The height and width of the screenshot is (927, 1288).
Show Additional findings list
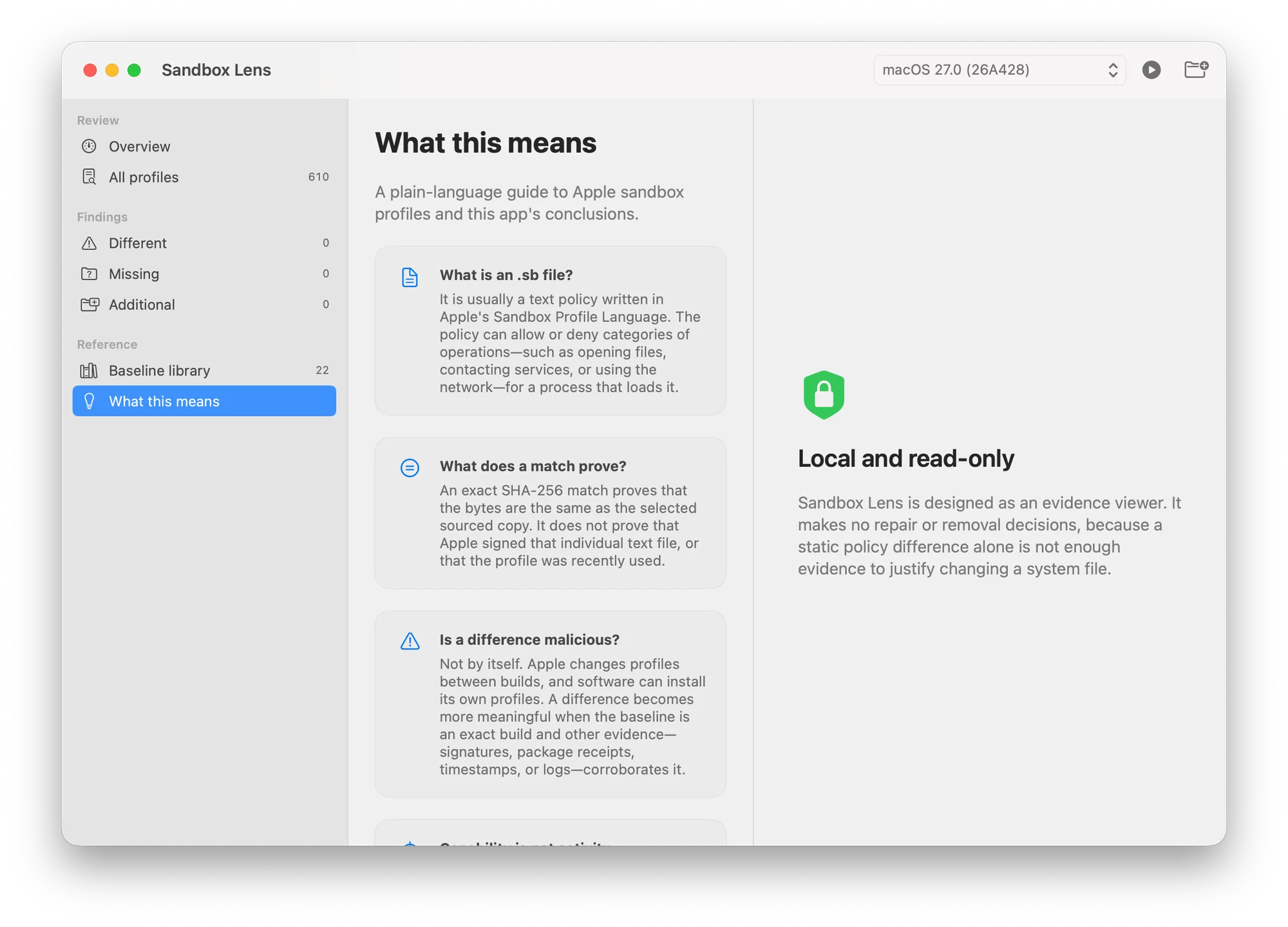[204, 304]
